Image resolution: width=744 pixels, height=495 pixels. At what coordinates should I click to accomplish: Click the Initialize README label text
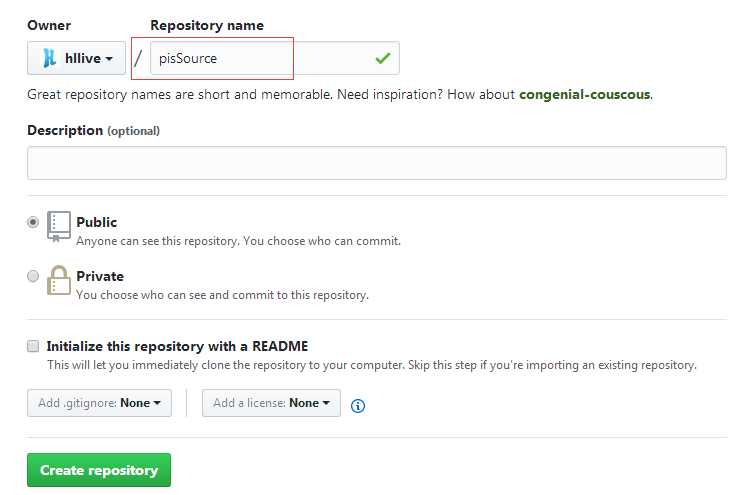click(x=177, y=346)
